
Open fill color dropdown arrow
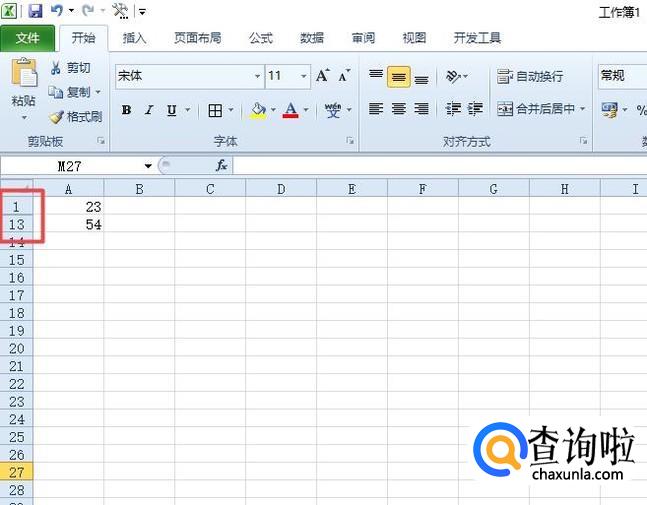pyautogui.click(x=273, y=110)
